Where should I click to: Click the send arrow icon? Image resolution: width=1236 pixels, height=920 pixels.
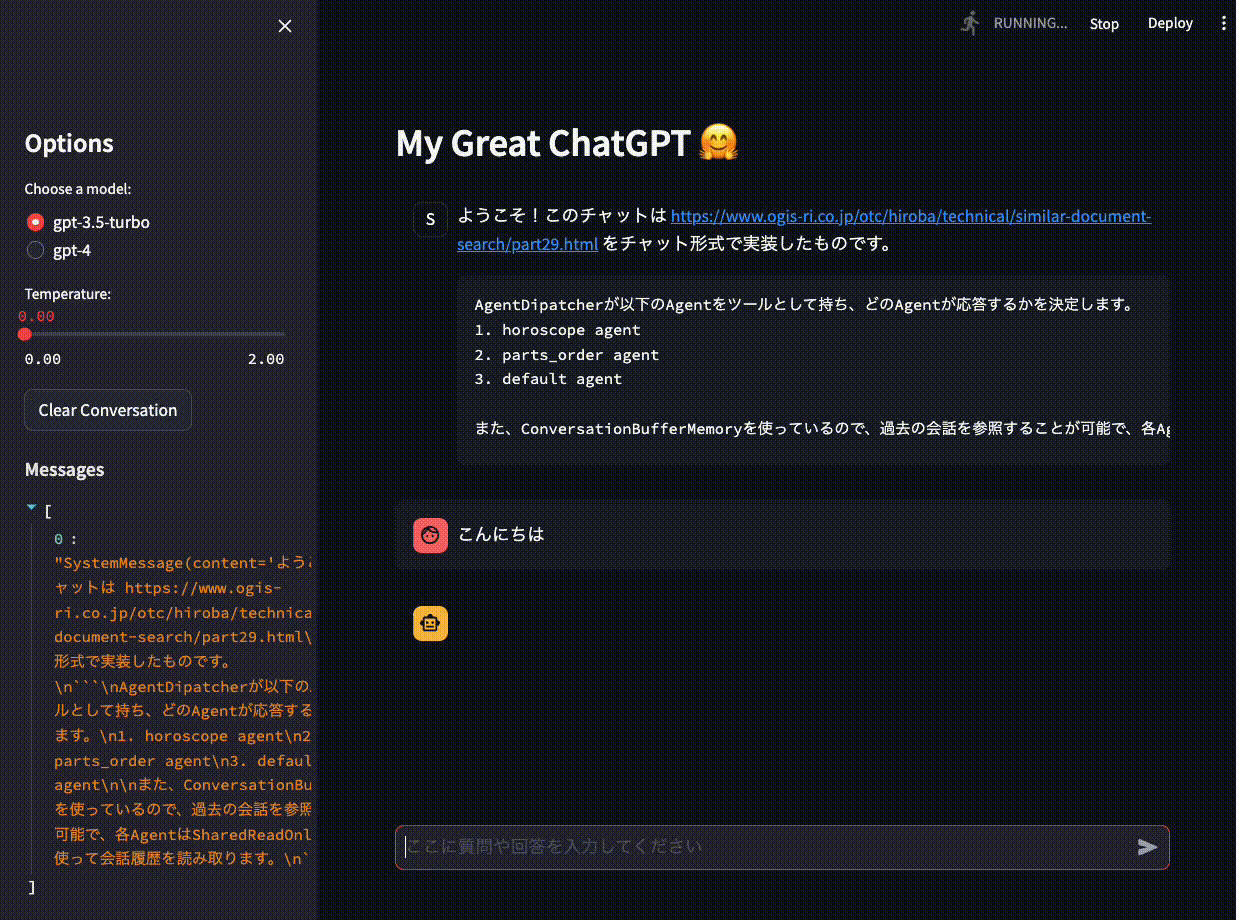(x=1147, y=847)
